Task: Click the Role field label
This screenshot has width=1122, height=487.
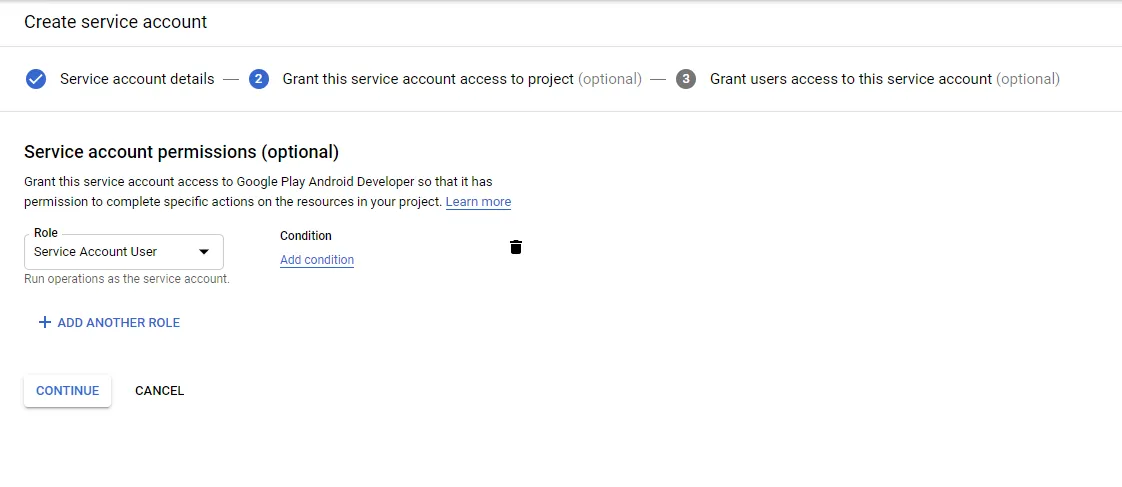Action: coord(46,233)
